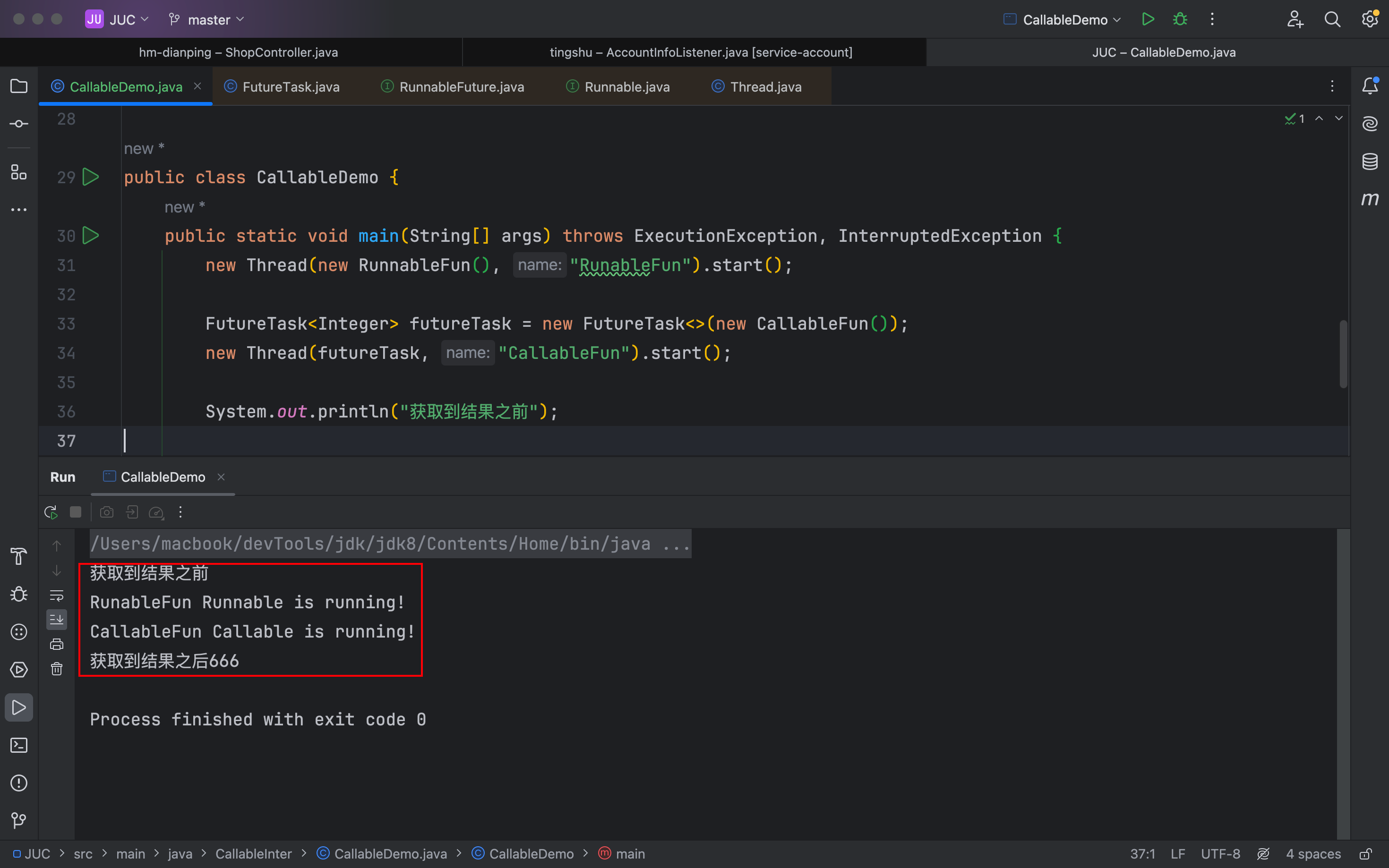
Task: Run CallableDemo with green play button in top toolbar
Action: pyautogui.click(x=1148, y=19)
